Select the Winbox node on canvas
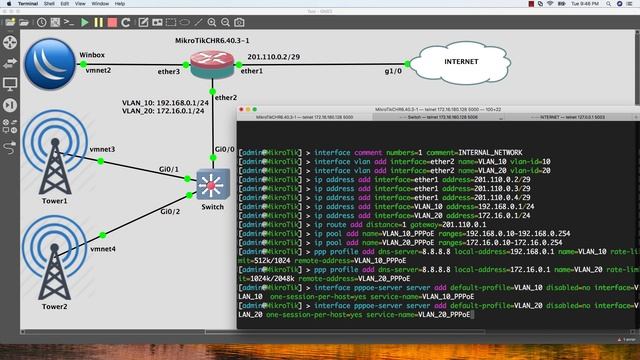Image resolution: width=640 pixels, height=360 pixels. tap(50, 64)
